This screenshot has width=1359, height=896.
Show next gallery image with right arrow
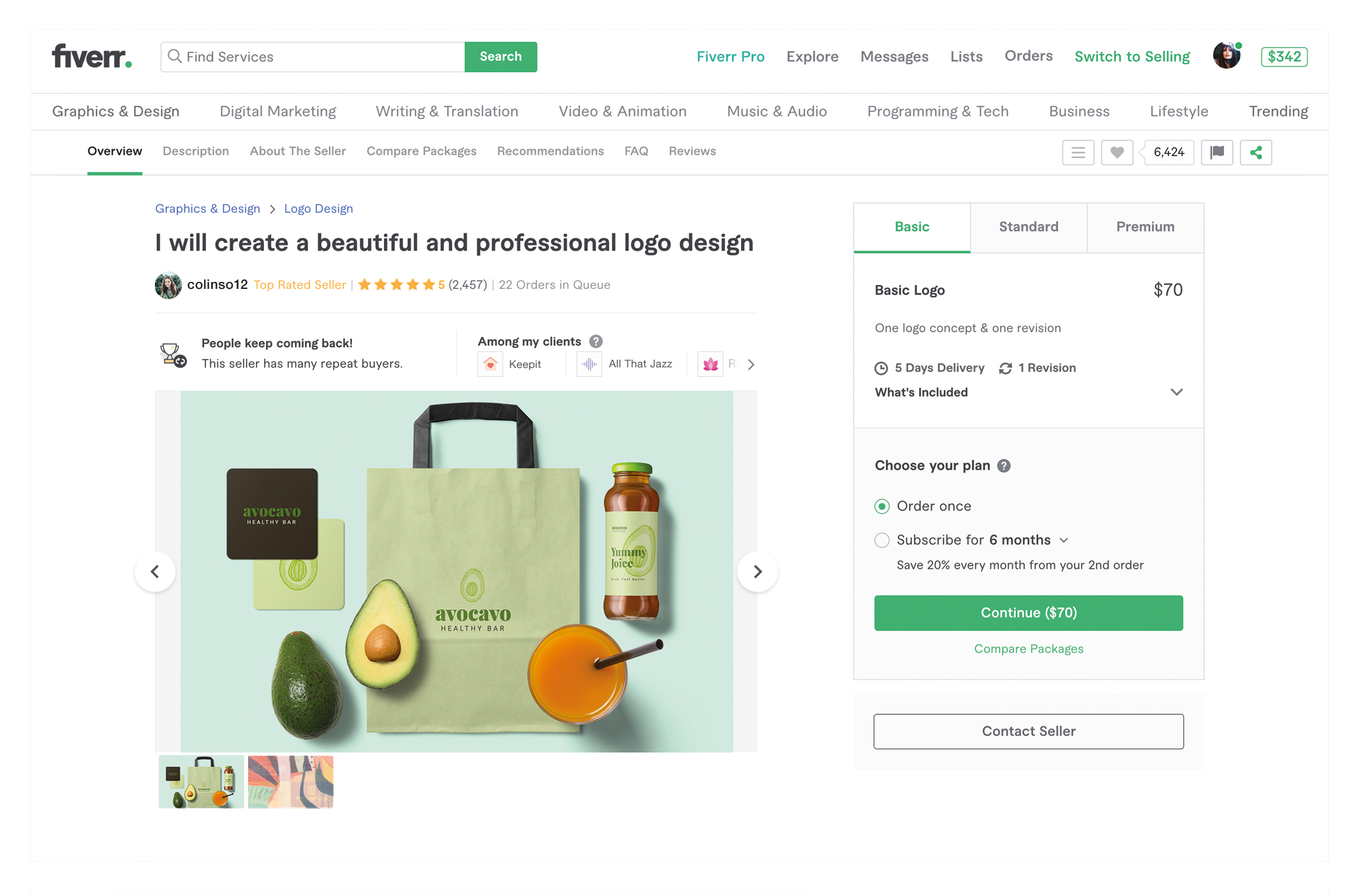758,571
